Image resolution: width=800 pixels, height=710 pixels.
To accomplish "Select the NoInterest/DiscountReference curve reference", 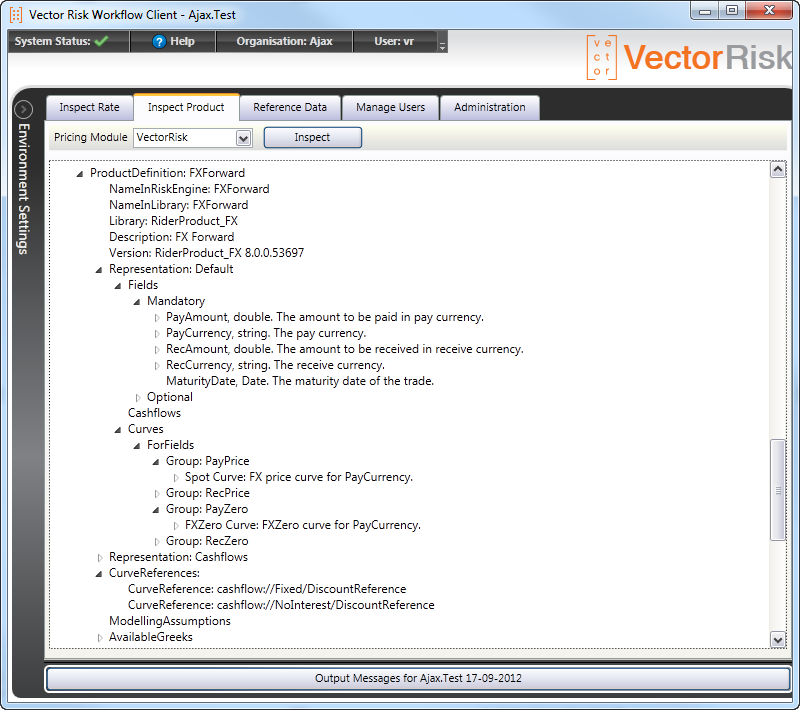I will [281, 605].
